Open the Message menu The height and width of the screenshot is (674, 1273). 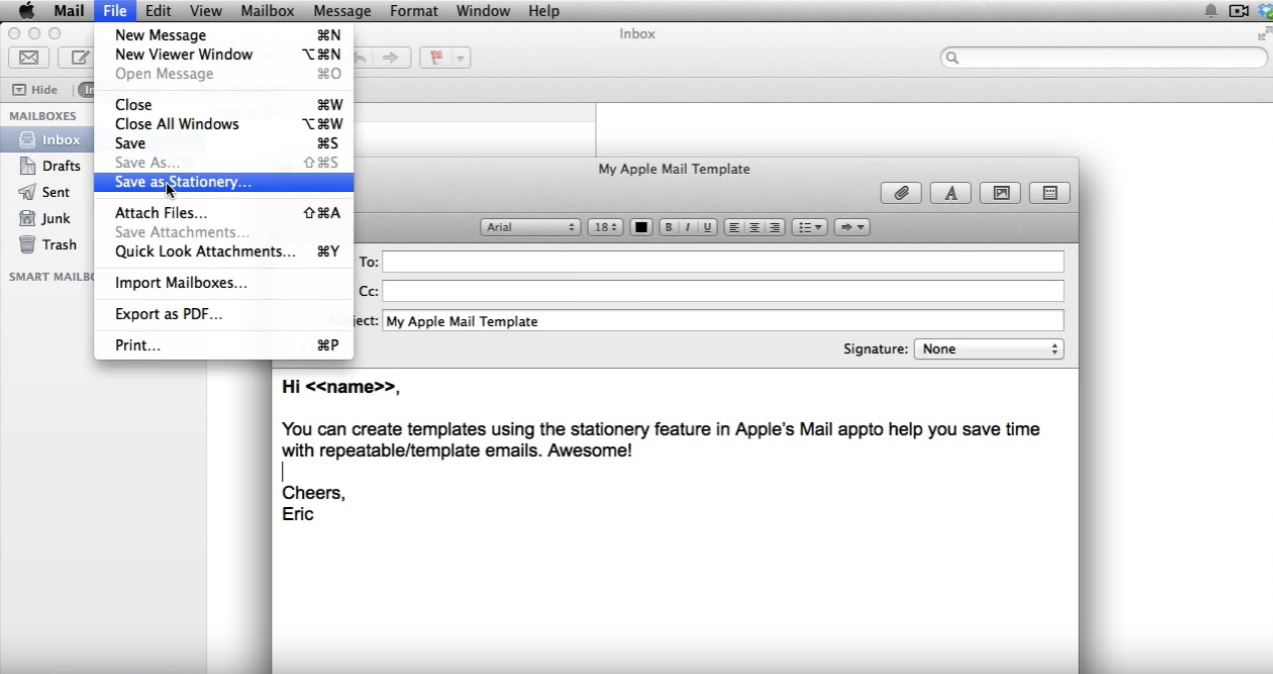[x=342, y=11]
